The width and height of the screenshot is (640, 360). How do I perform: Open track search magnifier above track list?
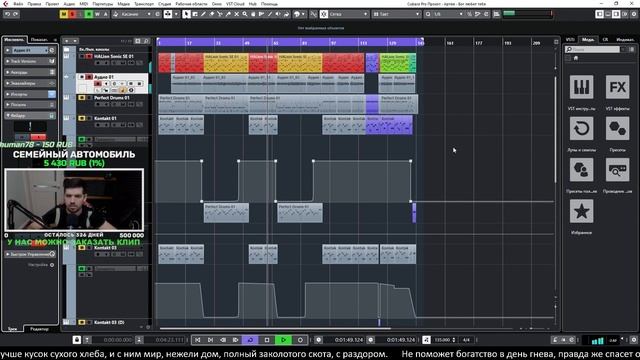pos(147,41)
